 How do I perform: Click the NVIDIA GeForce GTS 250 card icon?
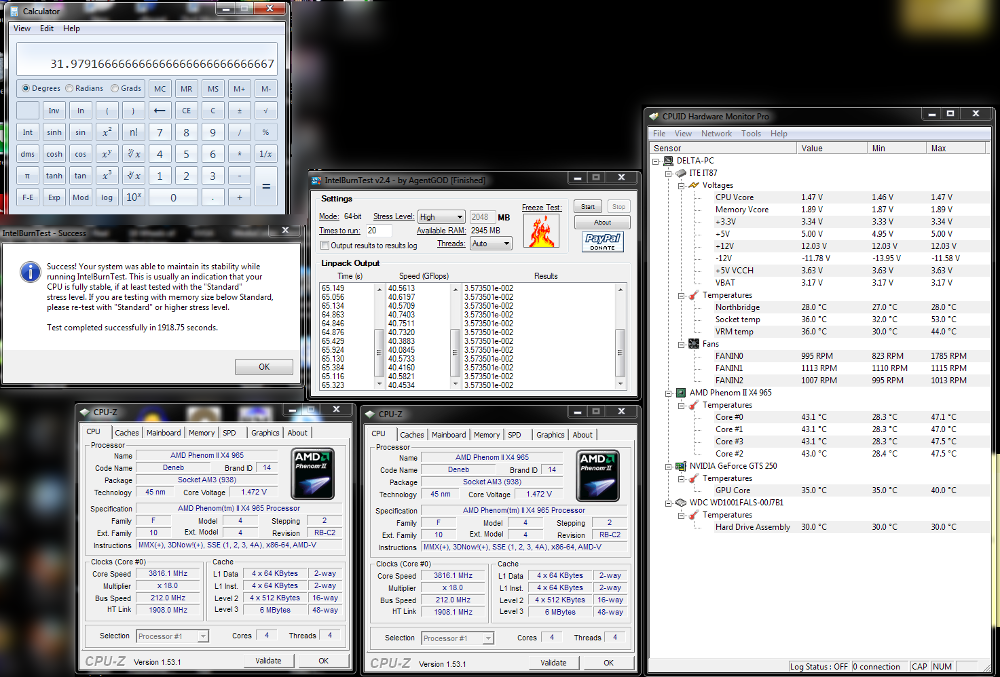(681, 466)
